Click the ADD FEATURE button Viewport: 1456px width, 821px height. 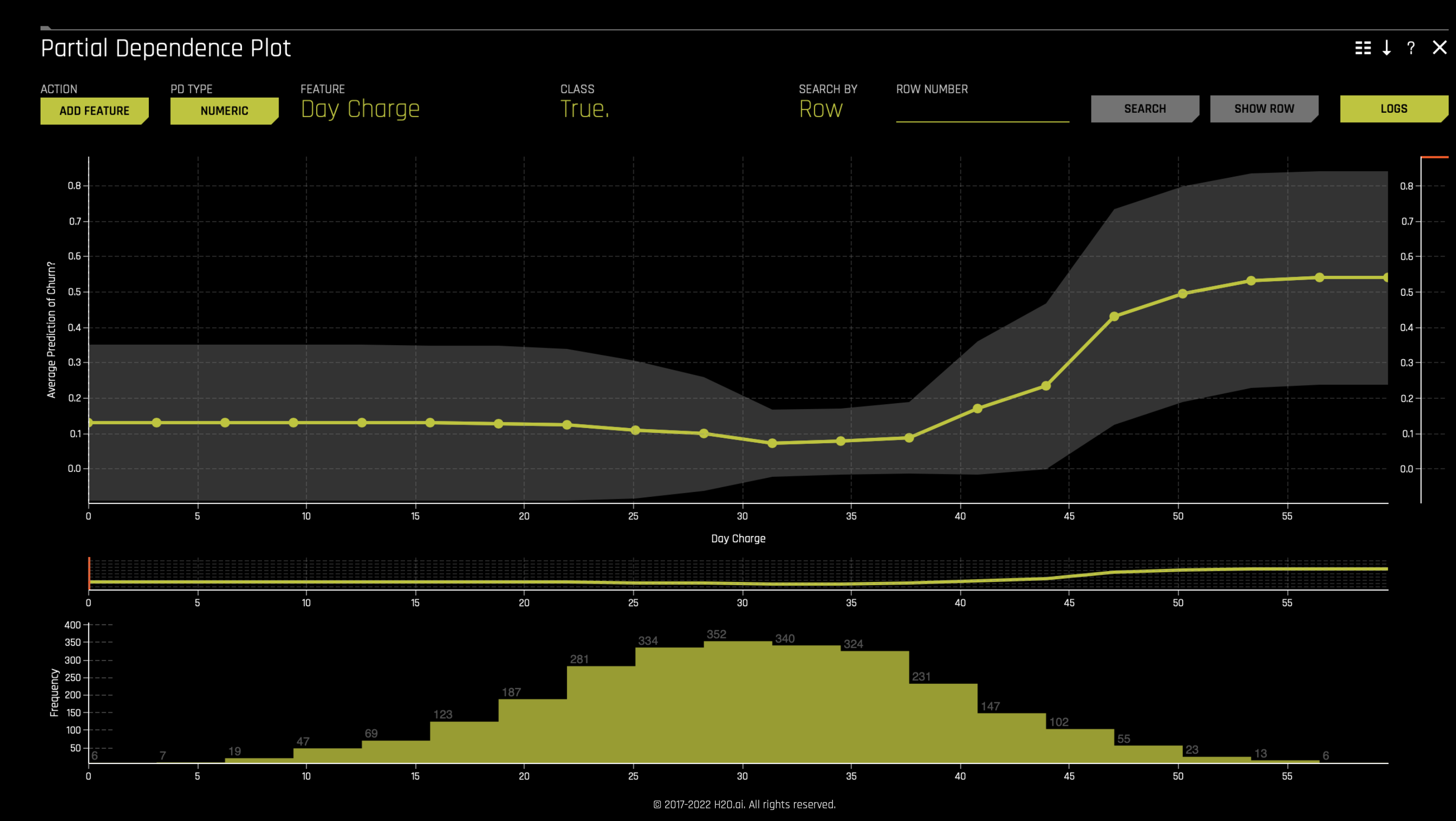pyautogui.click(x=94, y=110)
